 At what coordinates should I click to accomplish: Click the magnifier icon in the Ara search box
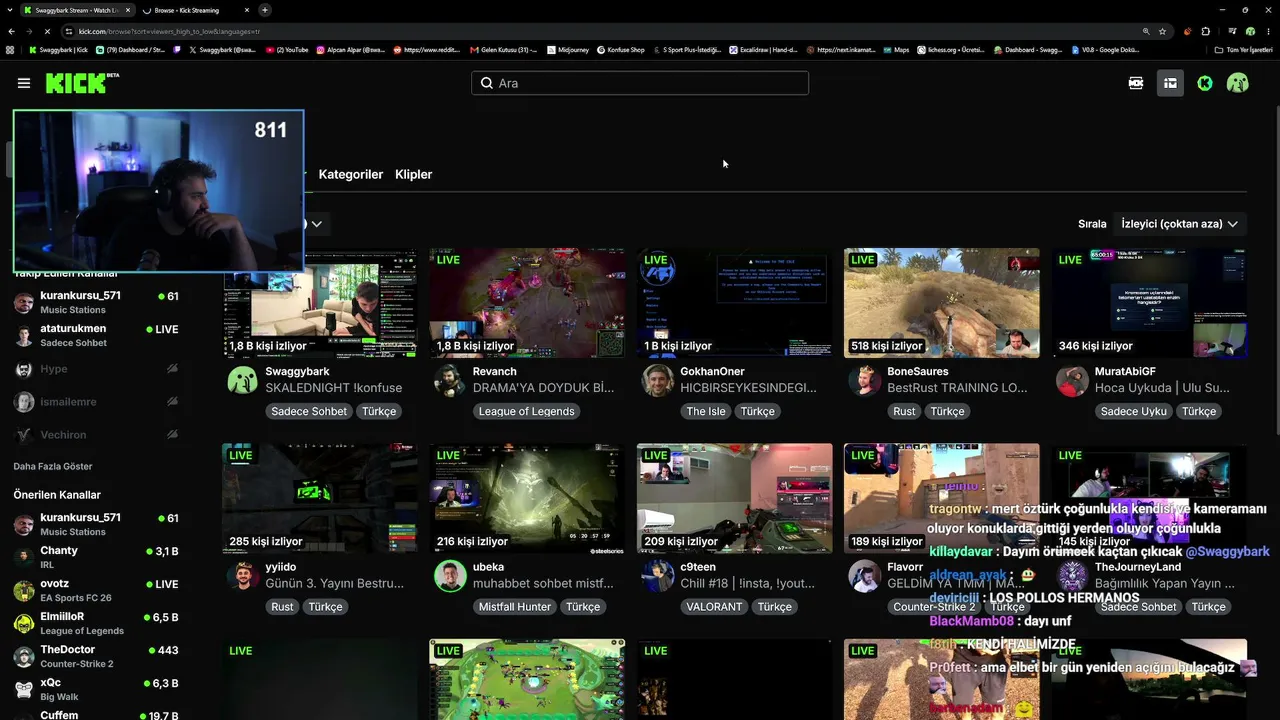pos(487,83)
